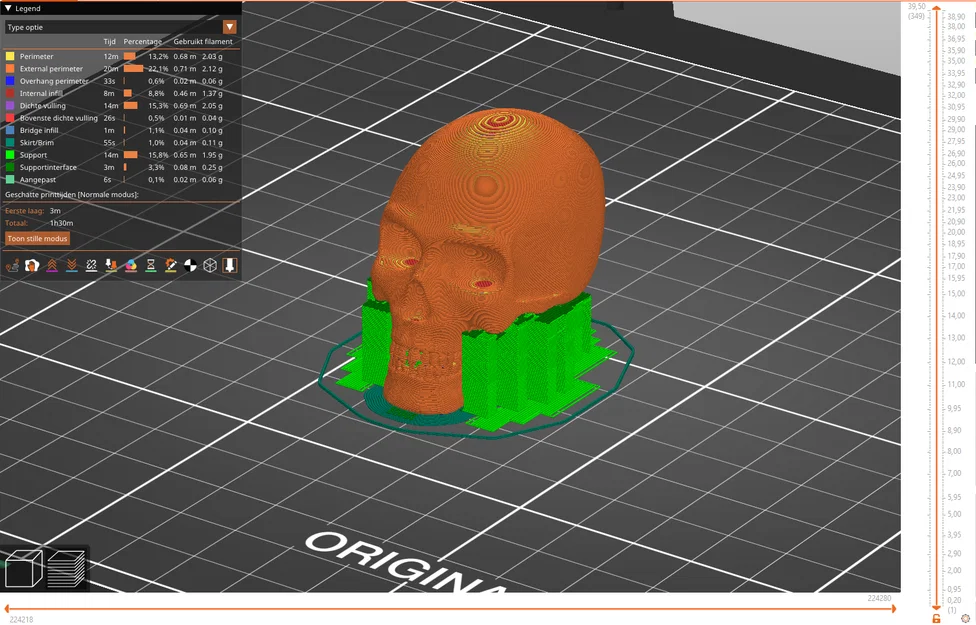The image size is (976, 625).
Task: Collapse the Legend panel triangle
Action: pyautogui.click(x=8, y=8)
